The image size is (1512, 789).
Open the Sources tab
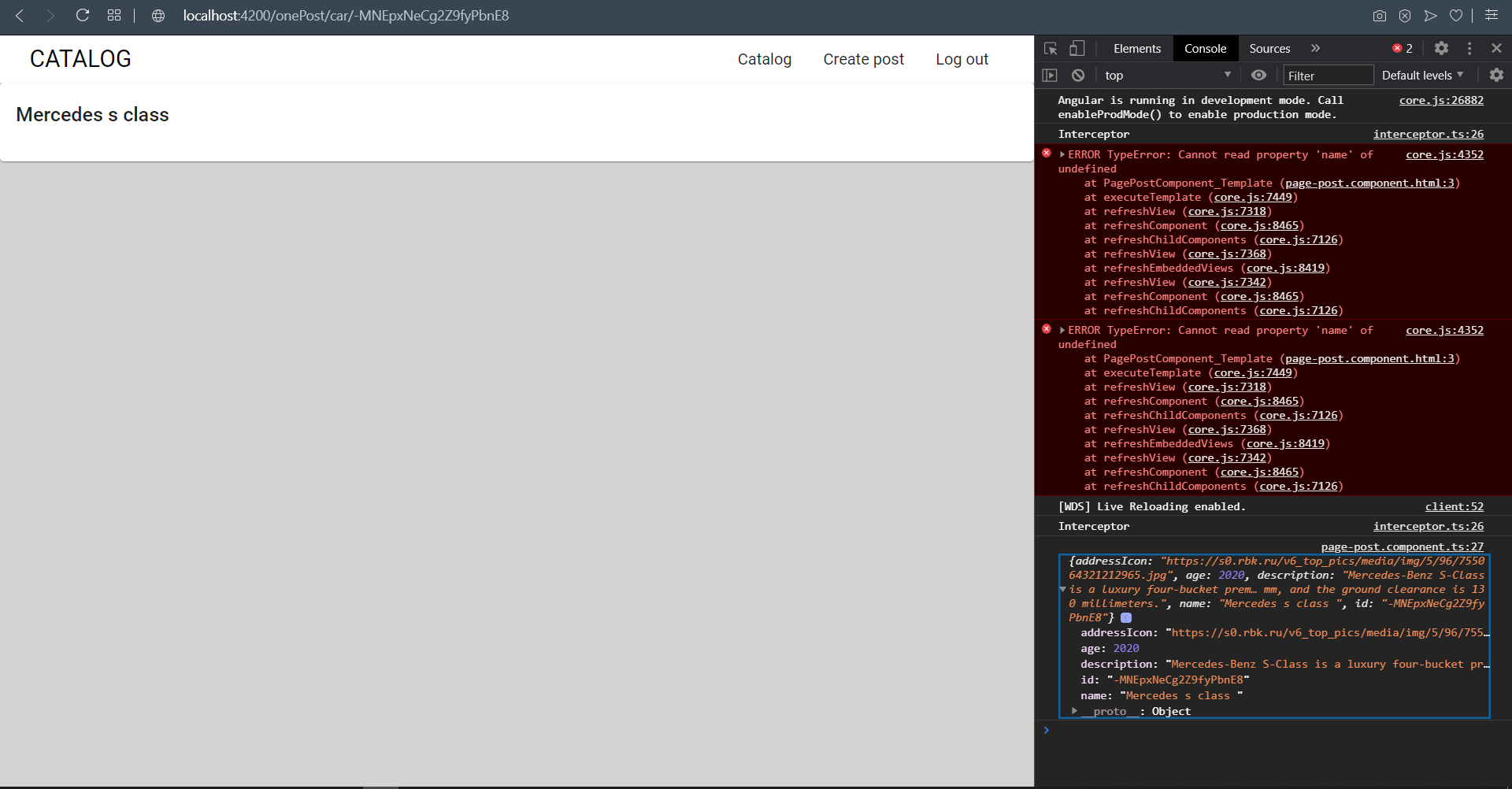click(x=1269, y=48)
